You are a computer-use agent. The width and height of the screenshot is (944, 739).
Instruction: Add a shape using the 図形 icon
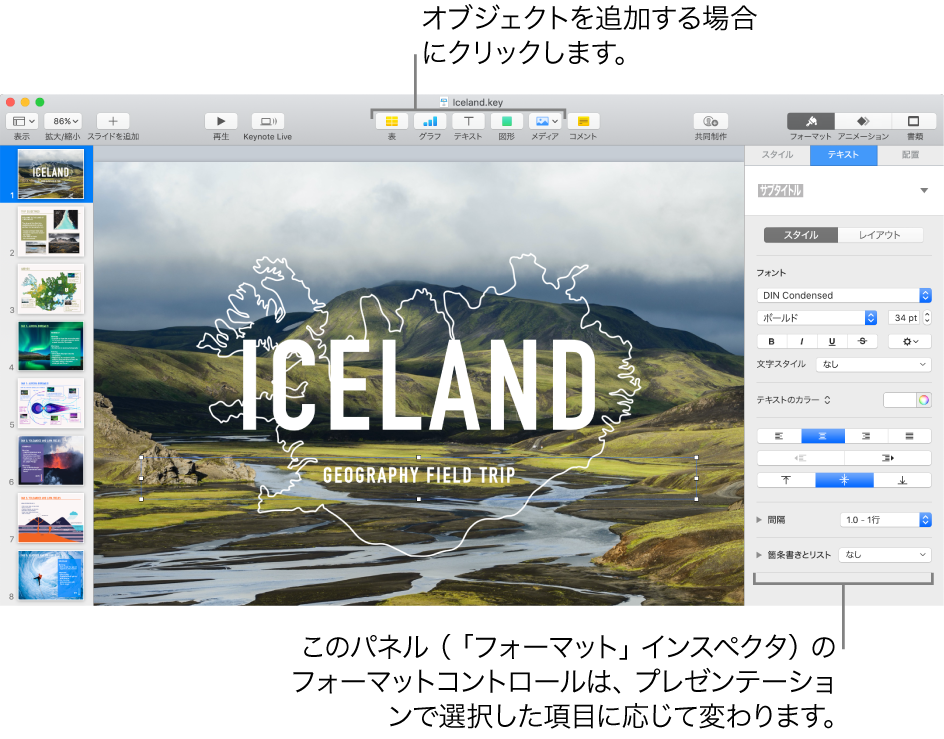505,121
